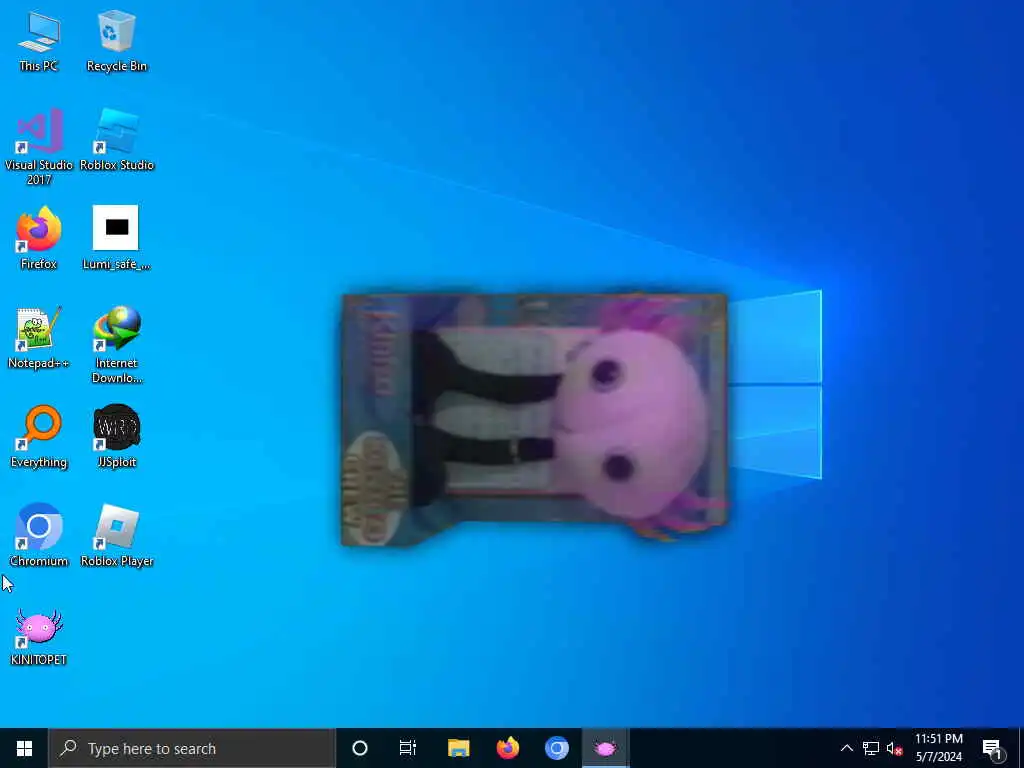Viewport: 1024px width, 768px height.
Task: Click the muted volume tray icon
Action: (894, 748)
